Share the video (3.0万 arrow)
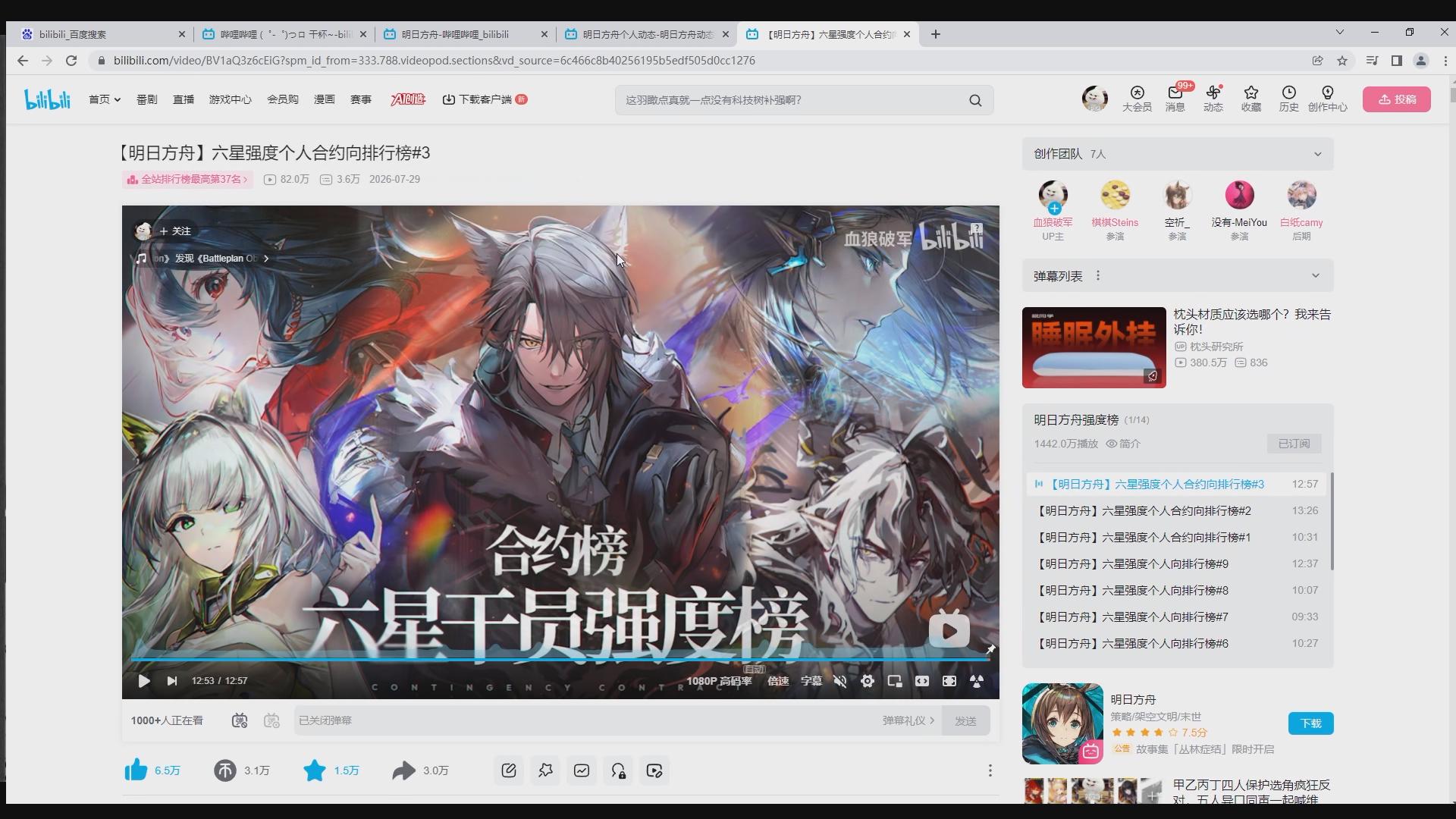Image resolution: width=1456 pixels, height=819 pixels. point(421,770)
